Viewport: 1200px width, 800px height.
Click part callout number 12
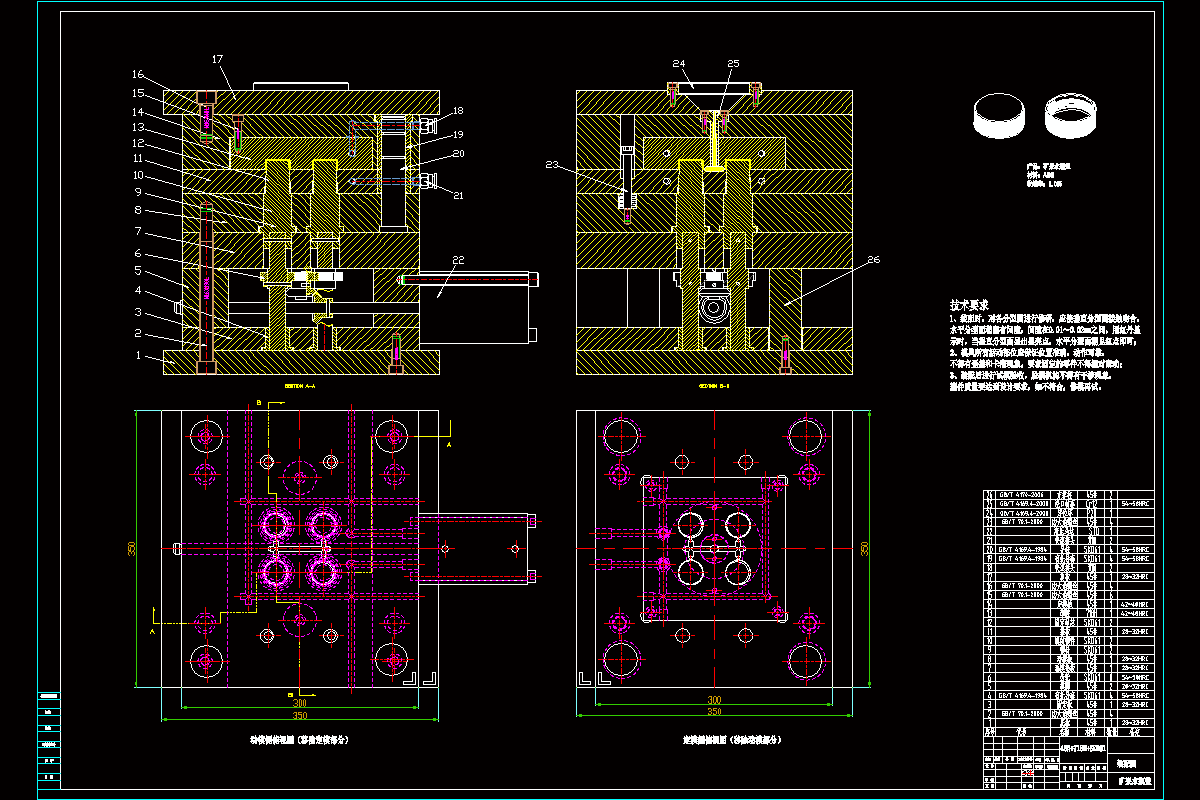coord(139,143)
